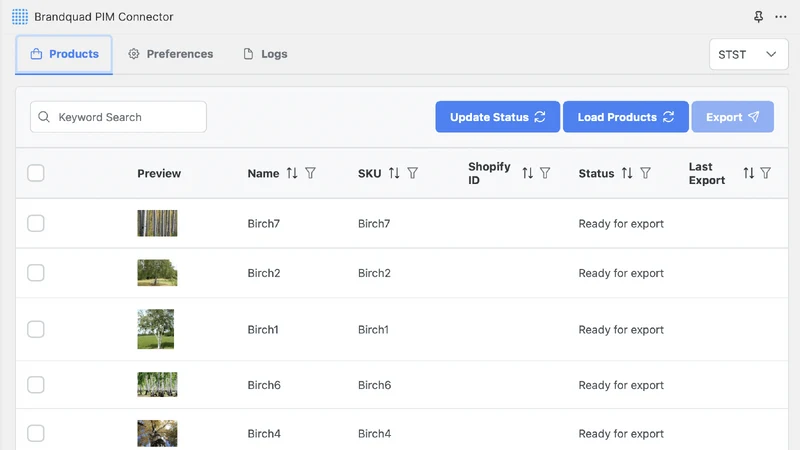The width and height of the screenshot is (800, 450).
Task: Filter the Shopify ID column
Action: (545, 173)
